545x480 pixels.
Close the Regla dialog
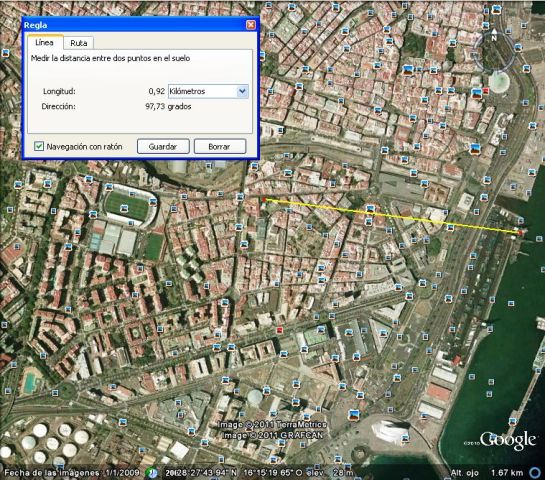pos(251,25)
